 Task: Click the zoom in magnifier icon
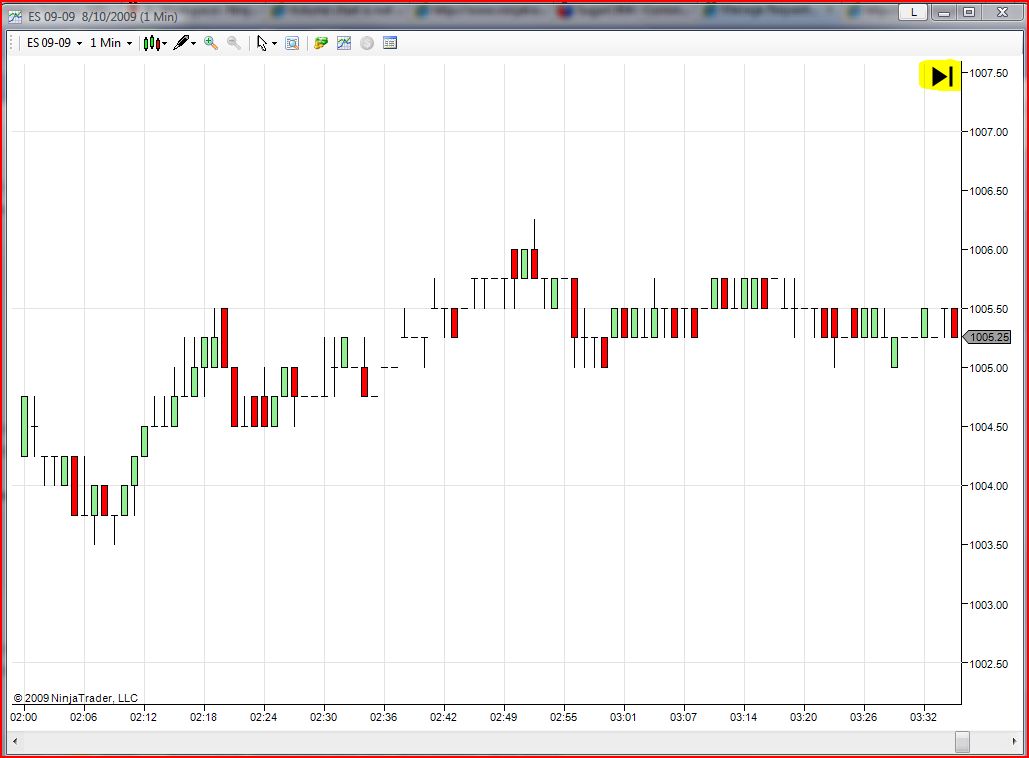pyautogui.click(x=211, y=43)
